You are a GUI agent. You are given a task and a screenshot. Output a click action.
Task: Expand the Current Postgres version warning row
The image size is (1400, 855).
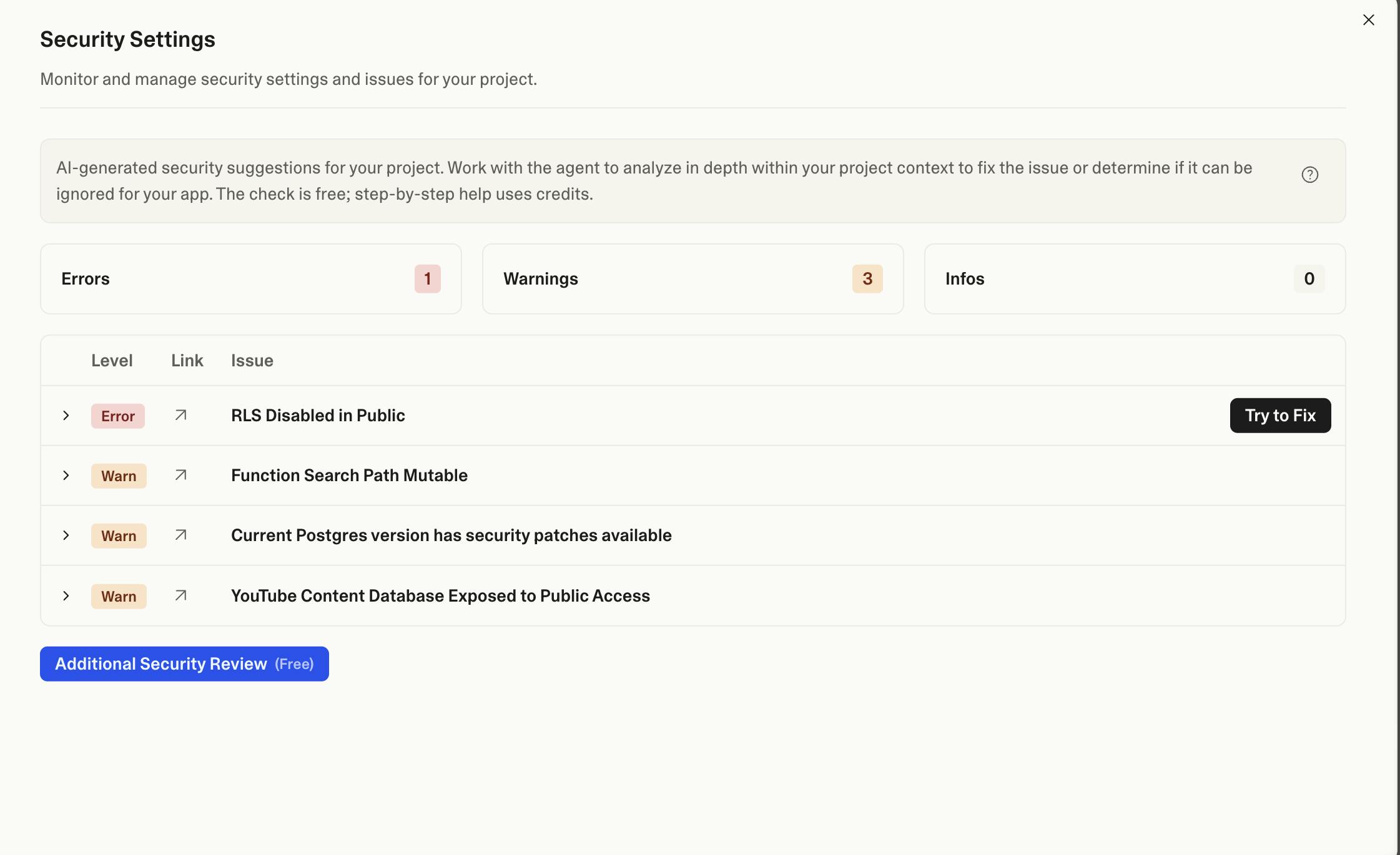tap(66, 535)
